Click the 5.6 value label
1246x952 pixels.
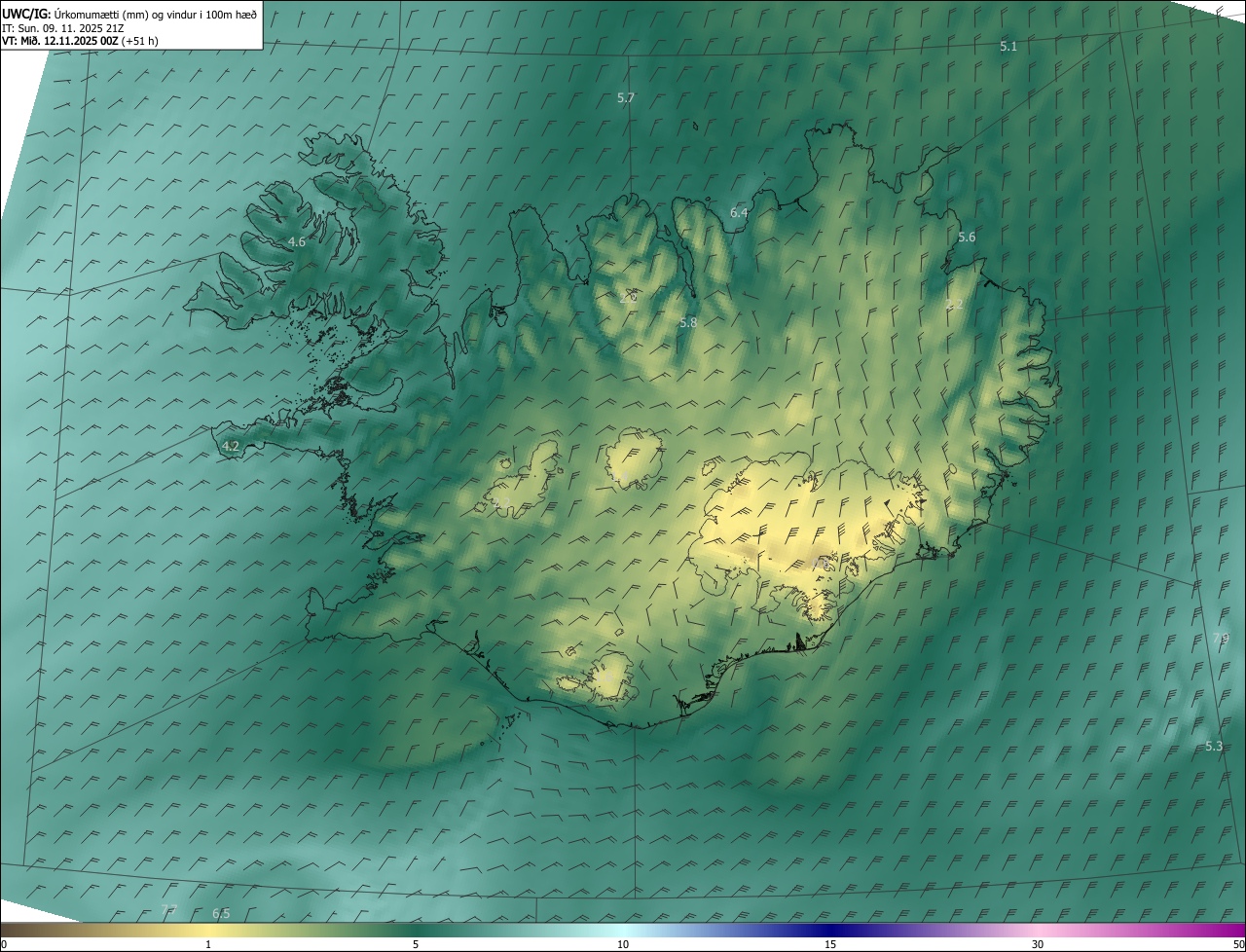[967, 238]
